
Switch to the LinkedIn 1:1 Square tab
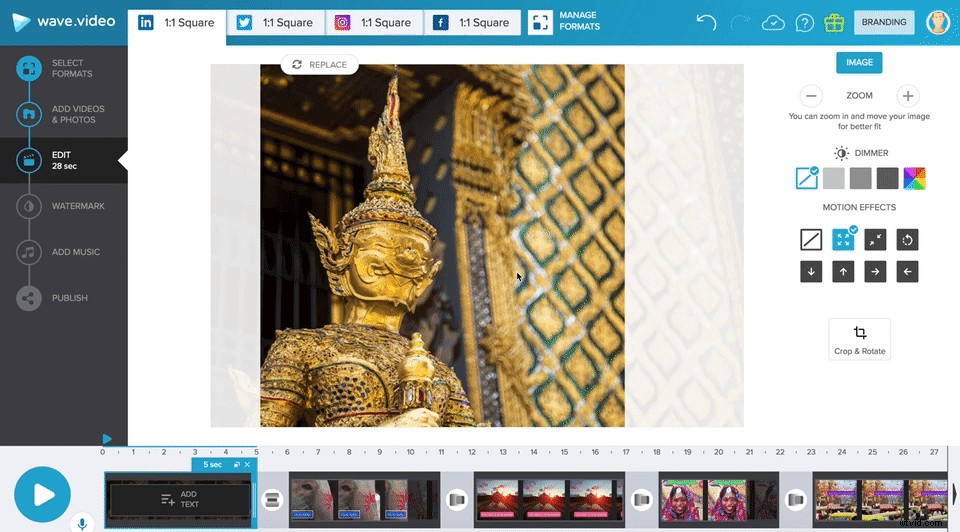(177, 23)
